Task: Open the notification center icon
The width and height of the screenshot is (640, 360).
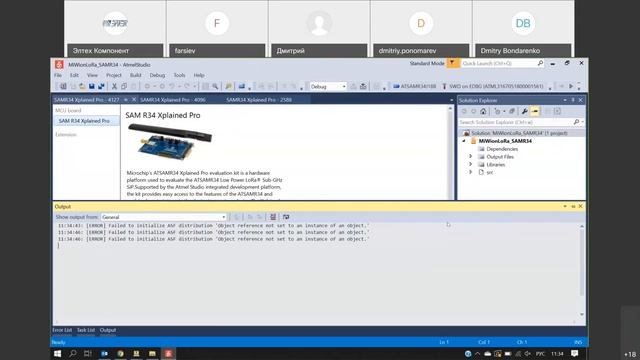Action: point(575,353)
